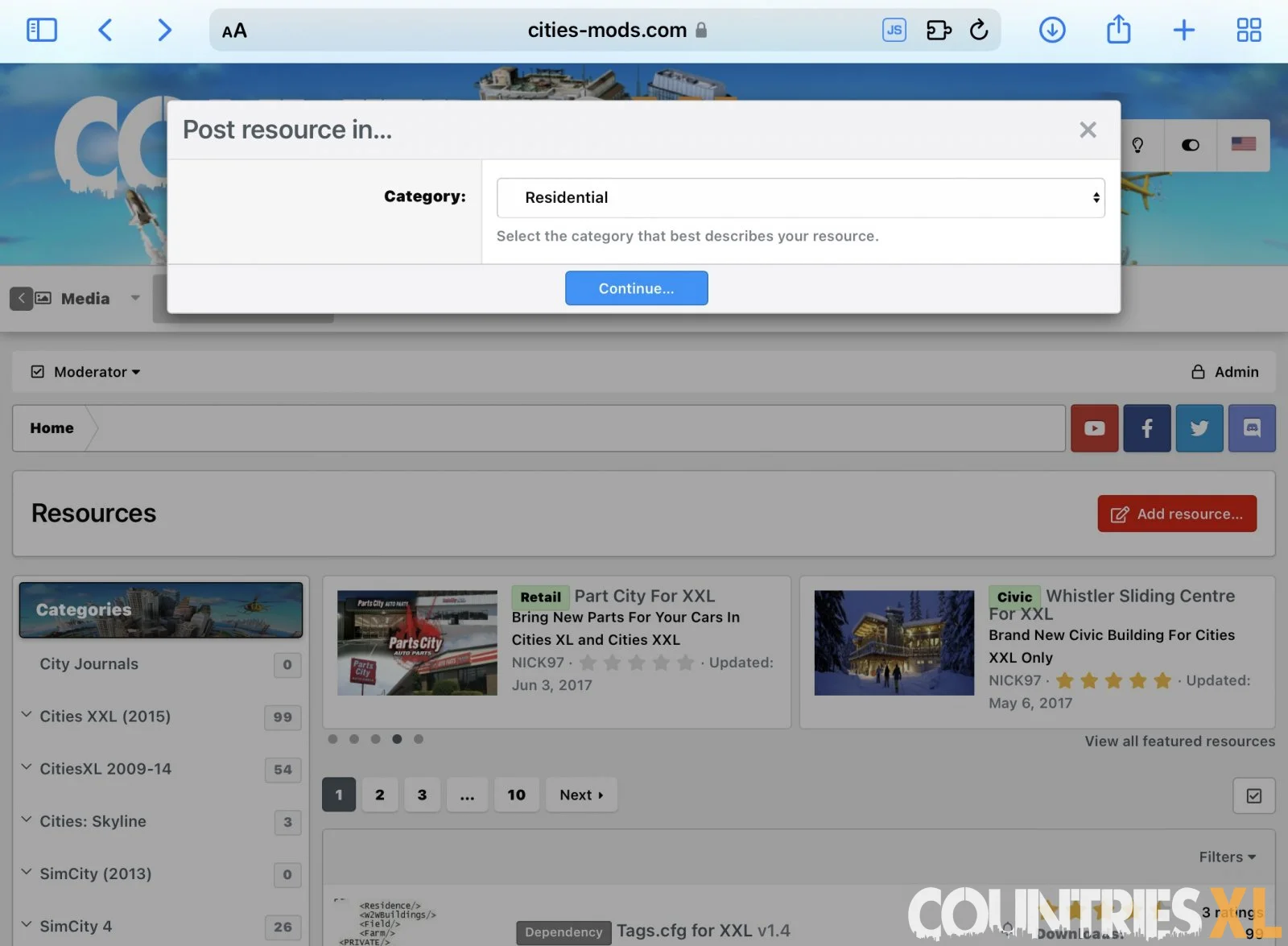Screen dimensions: 1288x946
Task: Open the Categories banner header
Action: 161,610
